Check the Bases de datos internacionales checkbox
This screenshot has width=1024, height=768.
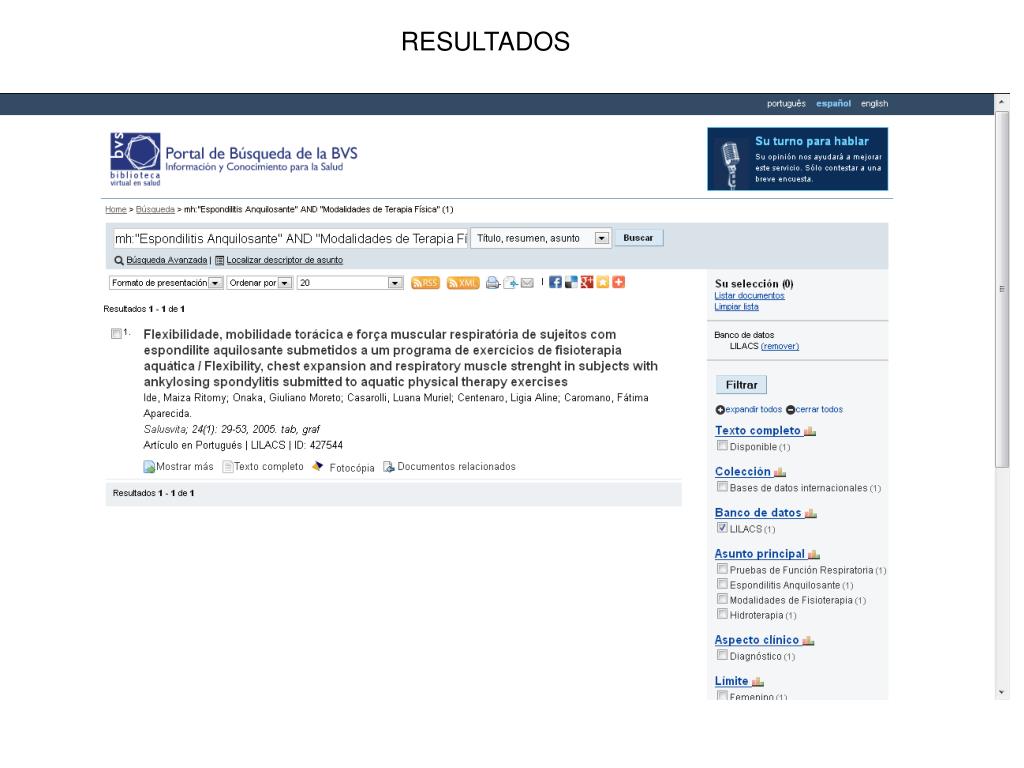pos(722,487)
